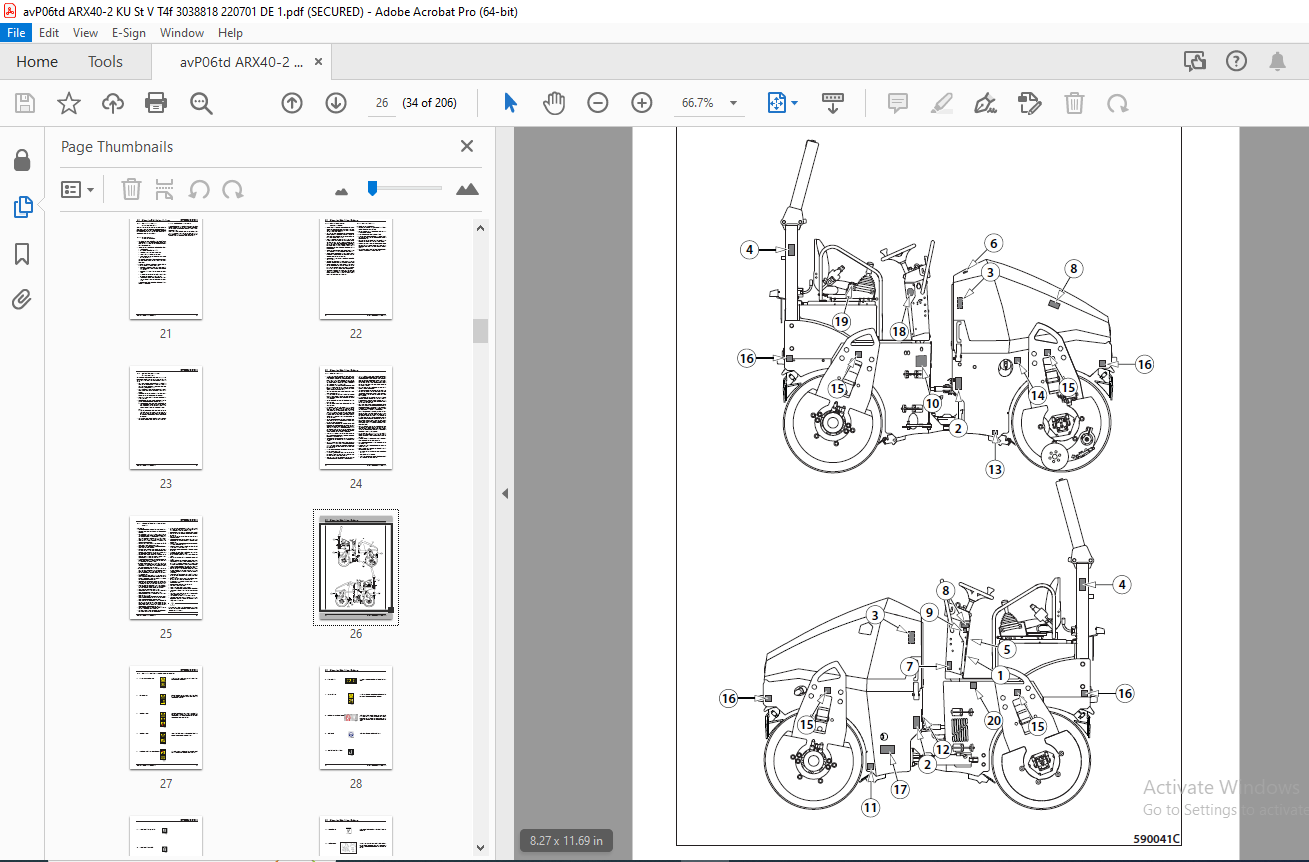Open the View menu
The image size is (1309, 862).
pos(85,33)
